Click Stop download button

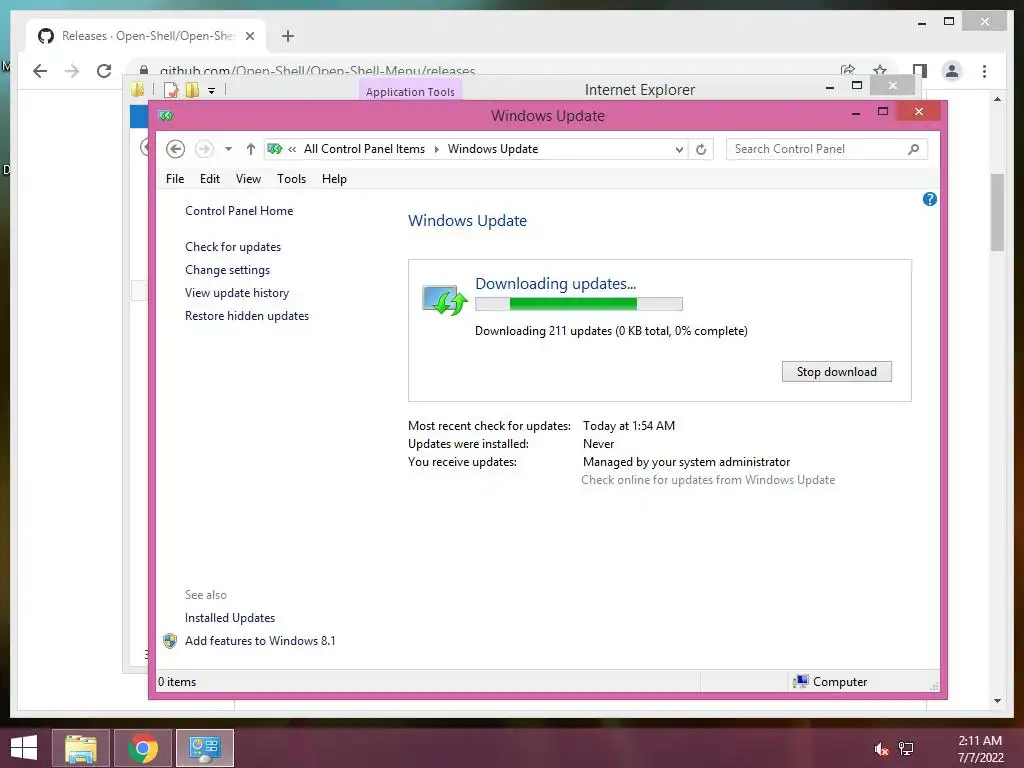click(837, 372)
